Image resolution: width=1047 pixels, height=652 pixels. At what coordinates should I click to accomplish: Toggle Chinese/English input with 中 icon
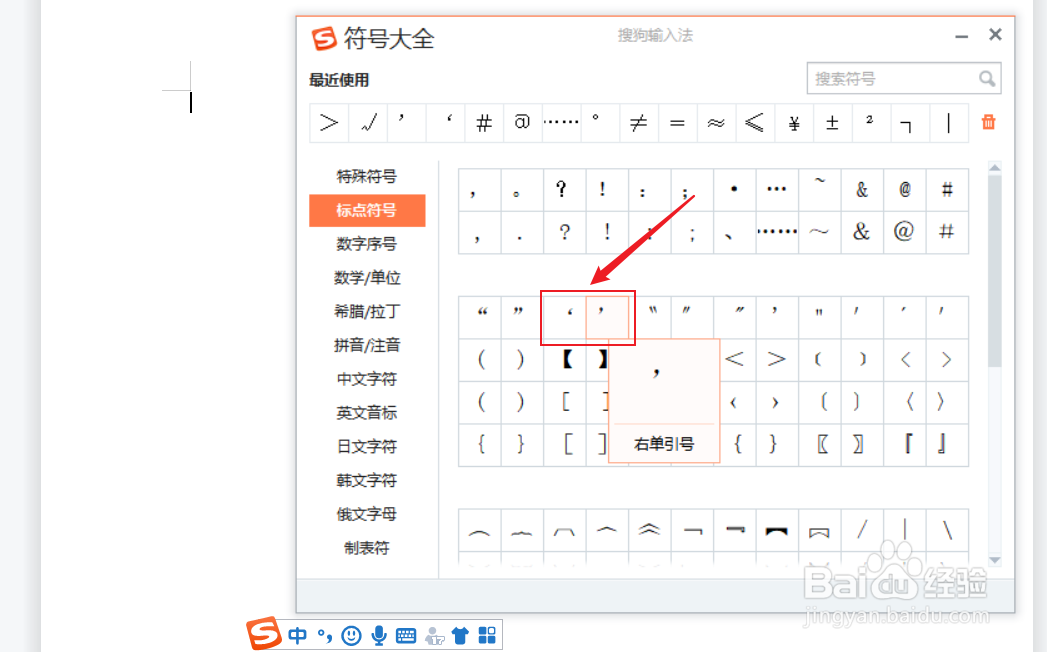tap(298, 635)
